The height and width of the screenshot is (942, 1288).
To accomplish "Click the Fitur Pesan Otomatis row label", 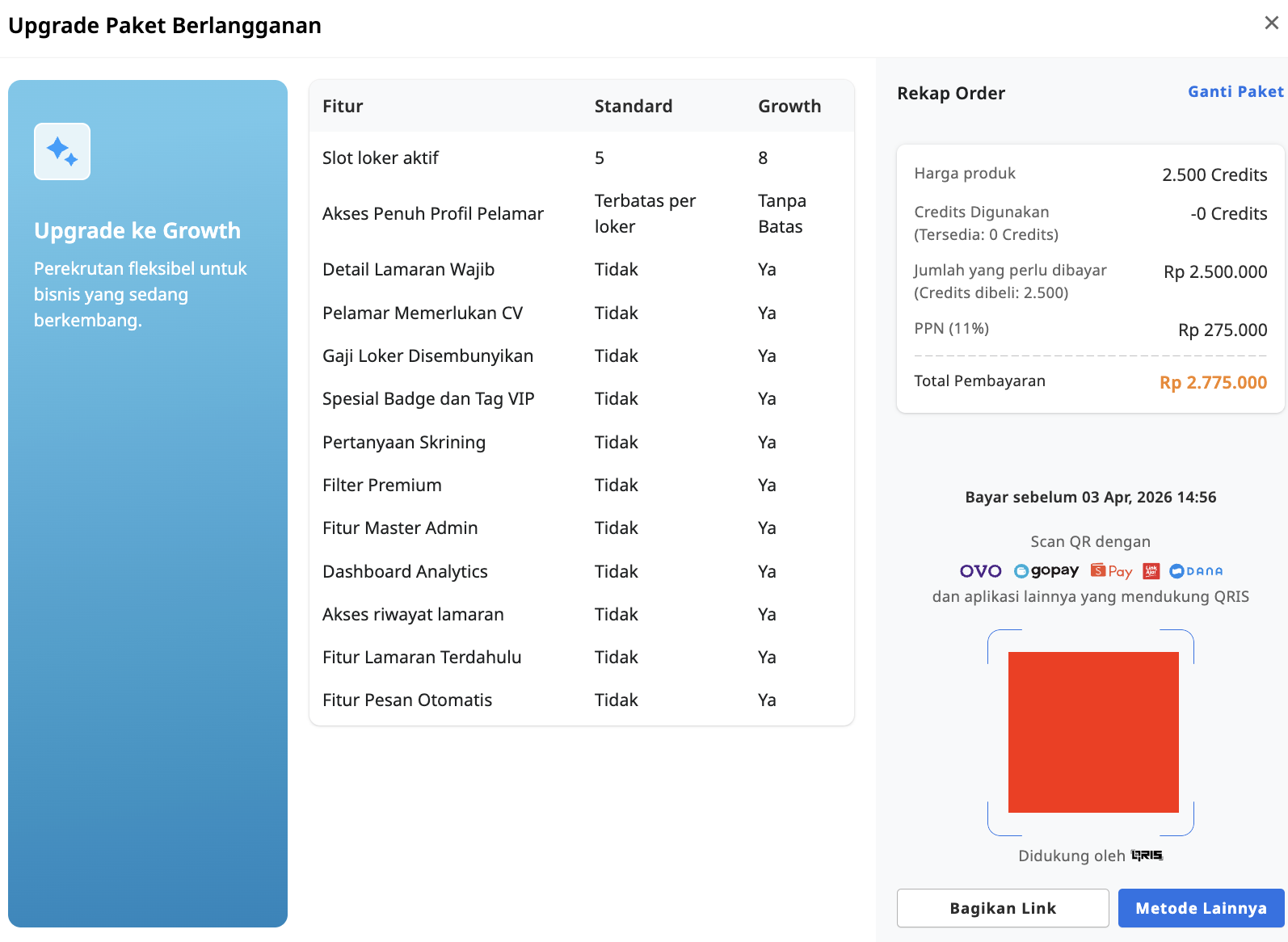I will coord(407,700).
